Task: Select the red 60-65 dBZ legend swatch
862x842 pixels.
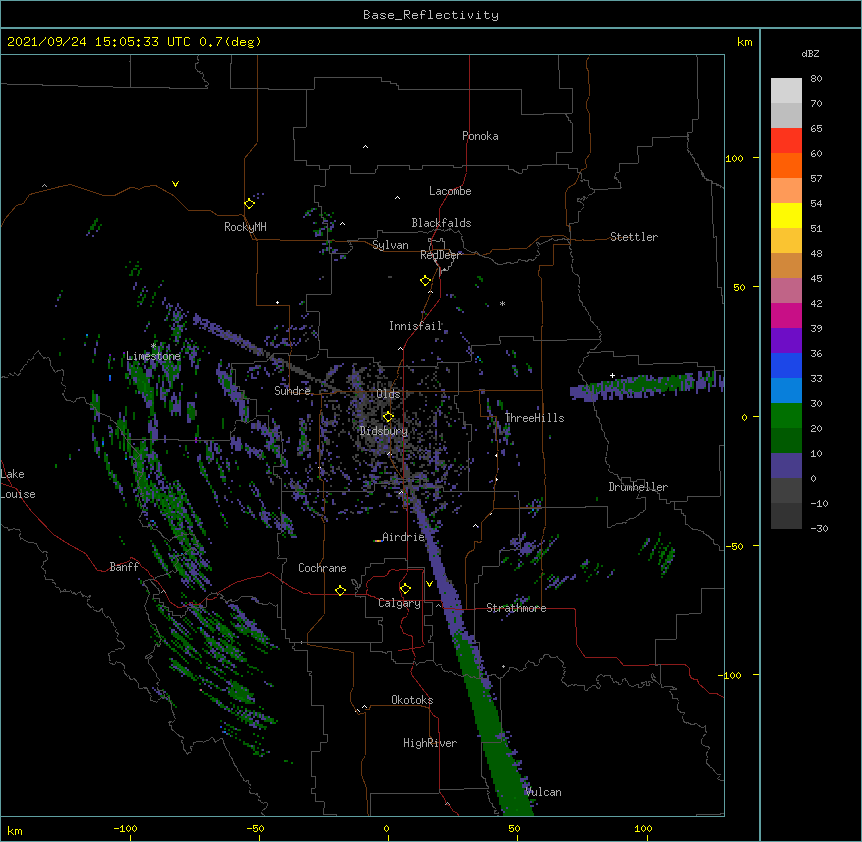Action: (786, 141)
